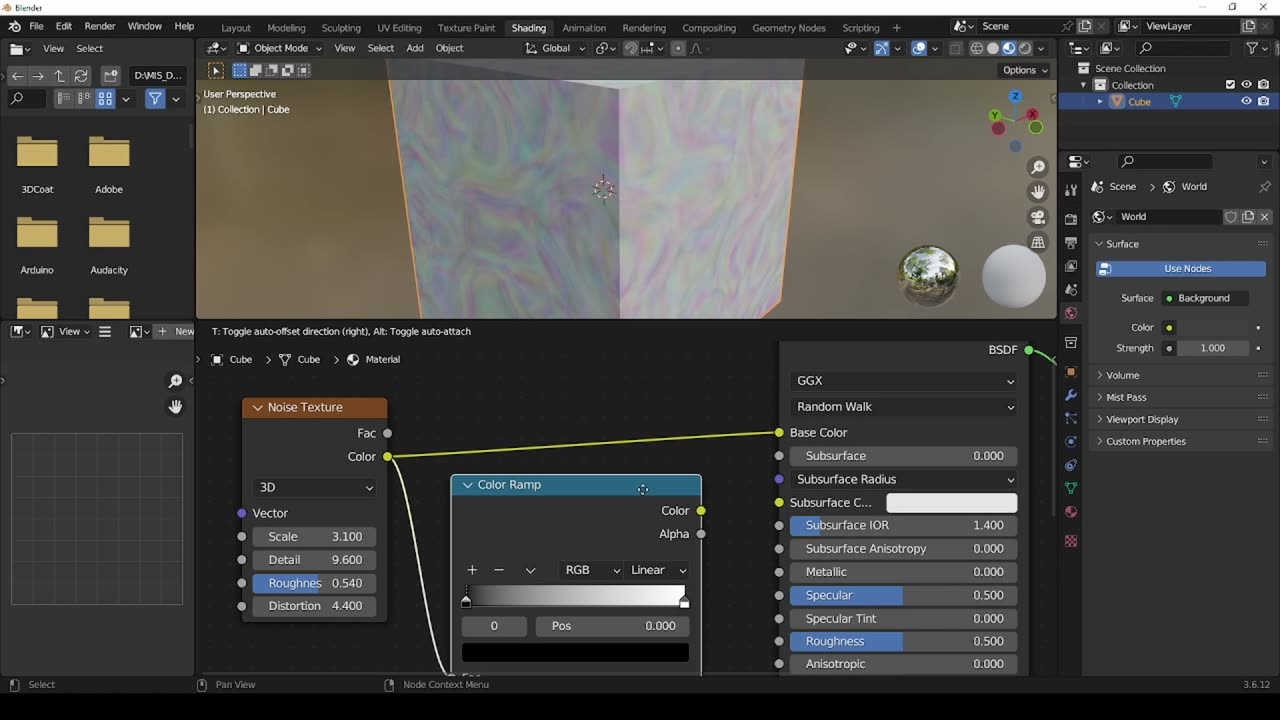Open the Object properties tab

pos(1071,371)
